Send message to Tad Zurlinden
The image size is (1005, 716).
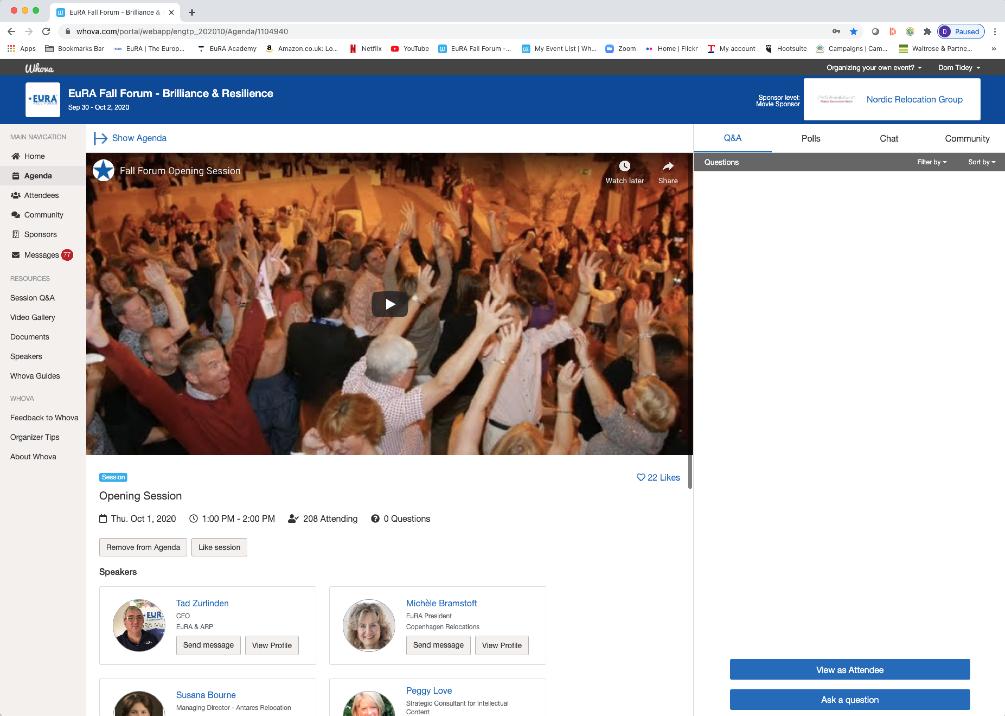[208, 645]
